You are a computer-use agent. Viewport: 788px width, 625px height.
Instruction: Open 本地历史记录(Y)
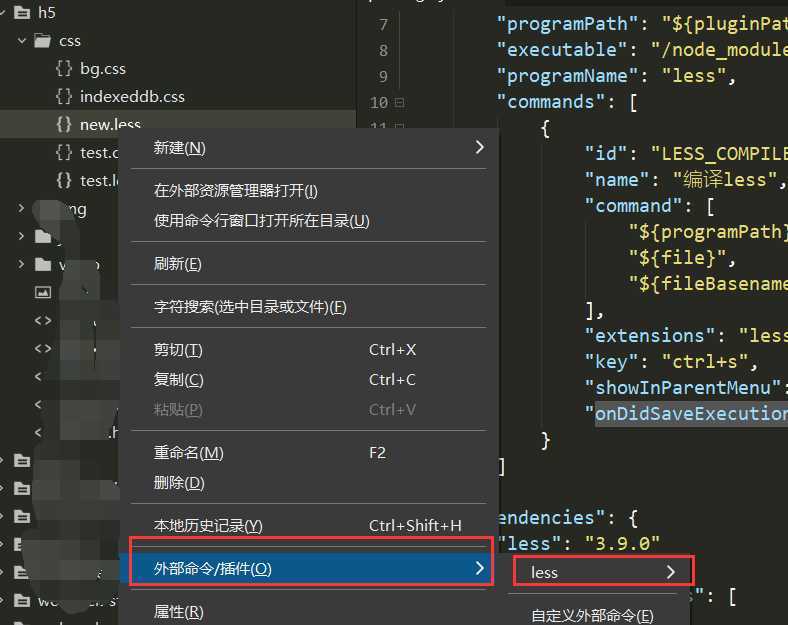308,526
